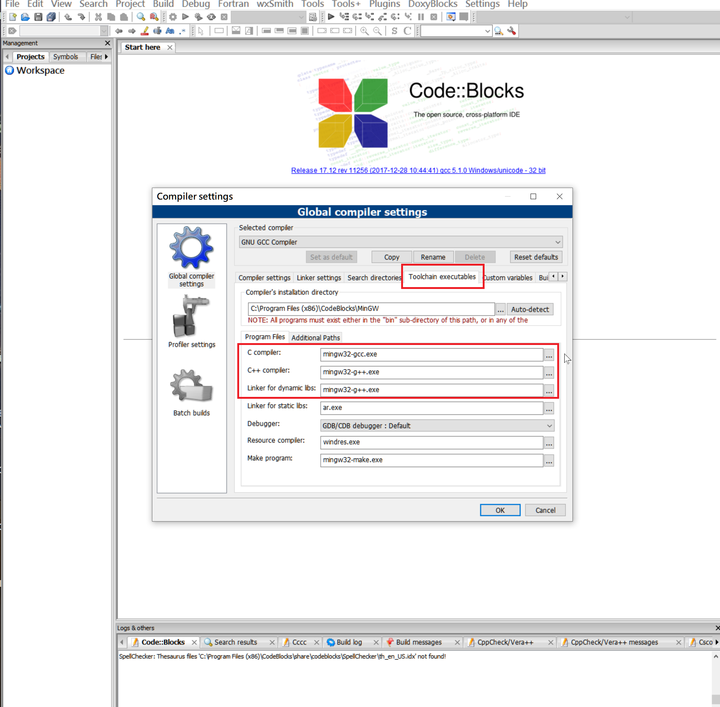The image size is (720, 707).
Task: Select Batch builds in sidebar
Action: [x=191, y=393]
